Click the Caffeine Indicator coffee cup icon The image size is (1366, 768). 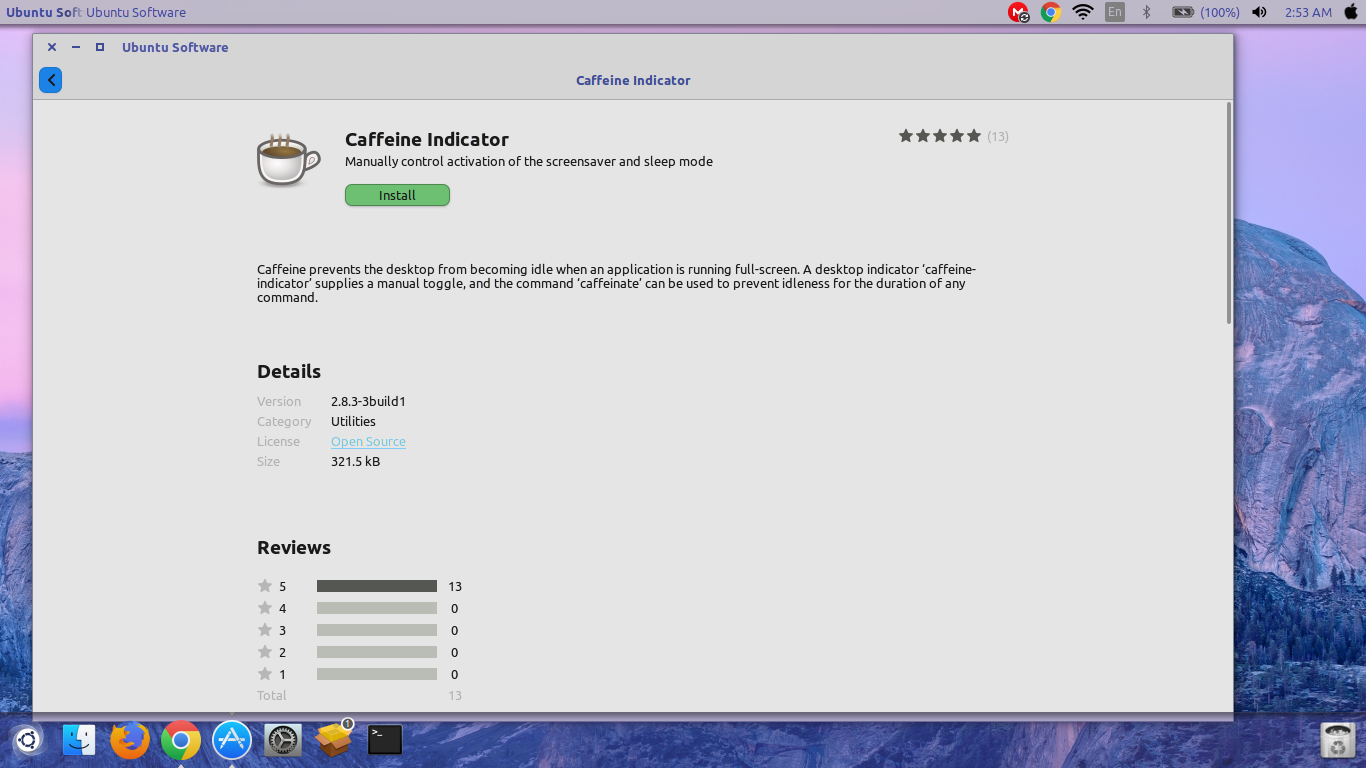288,160
